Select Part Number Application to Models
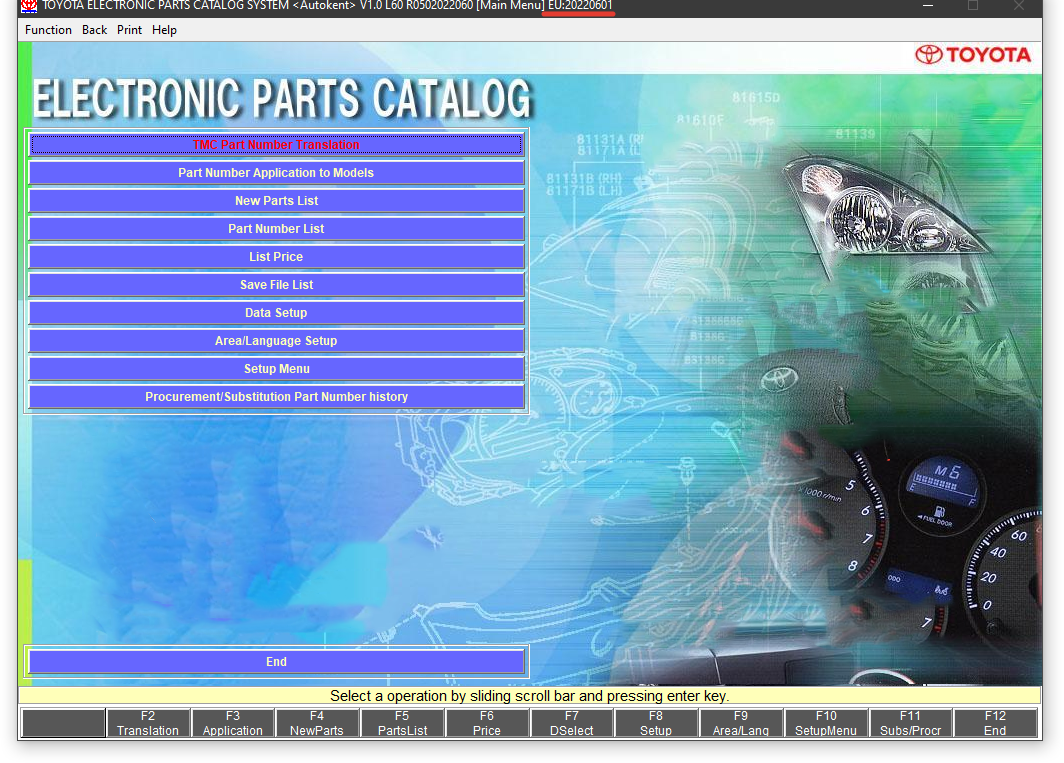The width and height of the screenshot is (1064, 763). [x=276, y=173]
